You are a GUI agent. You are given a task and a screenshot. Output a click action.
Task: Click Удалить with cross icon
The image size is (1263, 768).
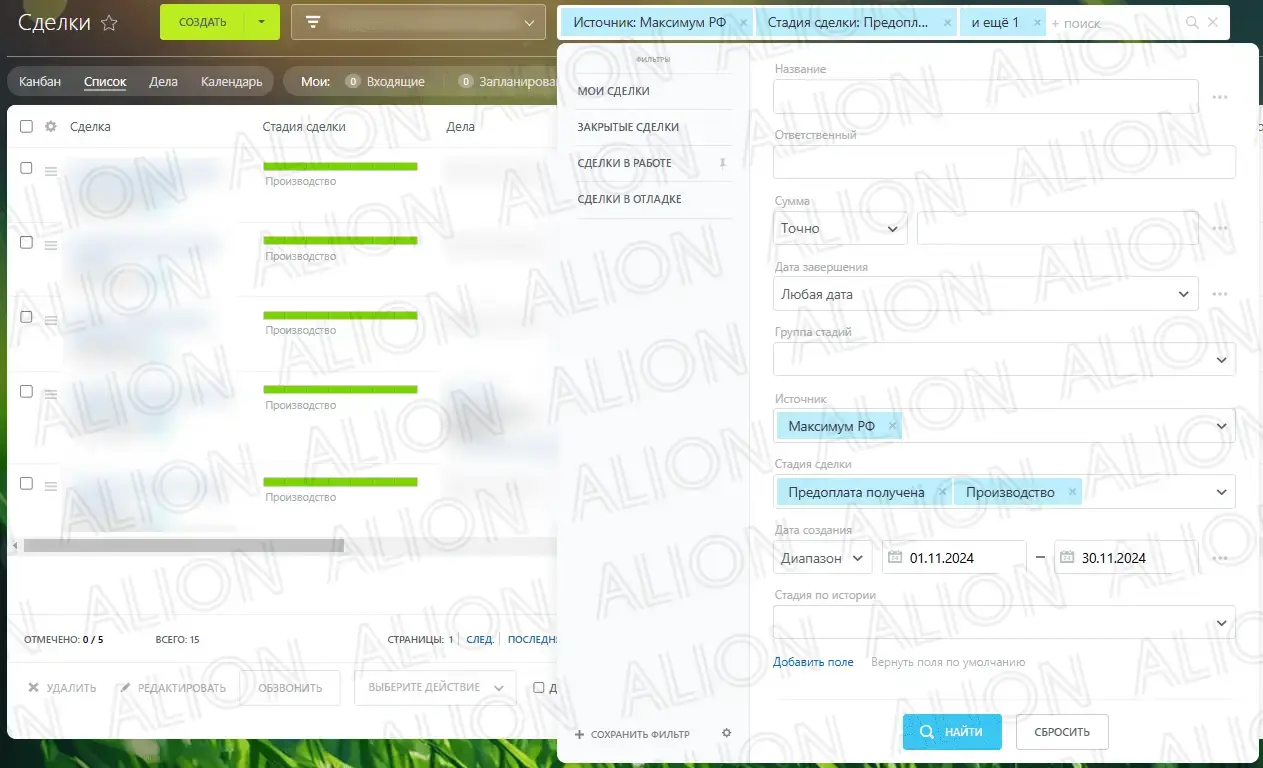(62, 688)
